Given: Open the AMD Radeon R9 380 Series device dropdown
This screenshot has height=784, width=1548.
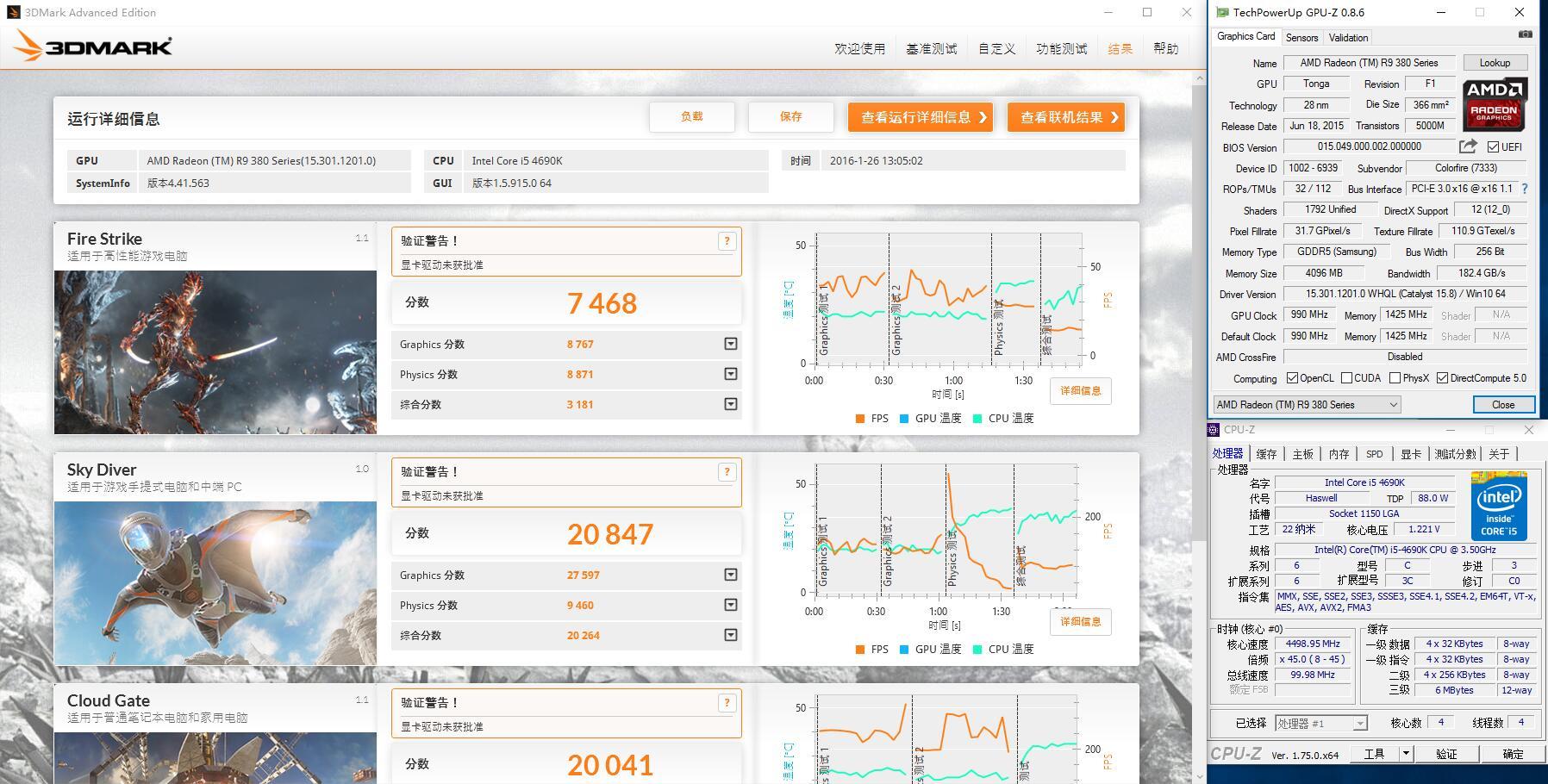Looking at the screenshot, I should 1395,404.
